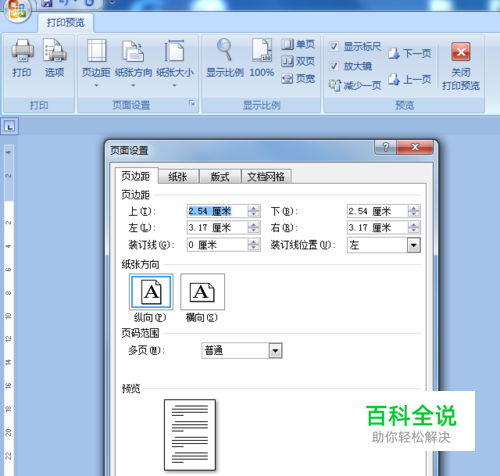Adjust Bottom margin spinner arrows
500x476 pixels.
414,211
